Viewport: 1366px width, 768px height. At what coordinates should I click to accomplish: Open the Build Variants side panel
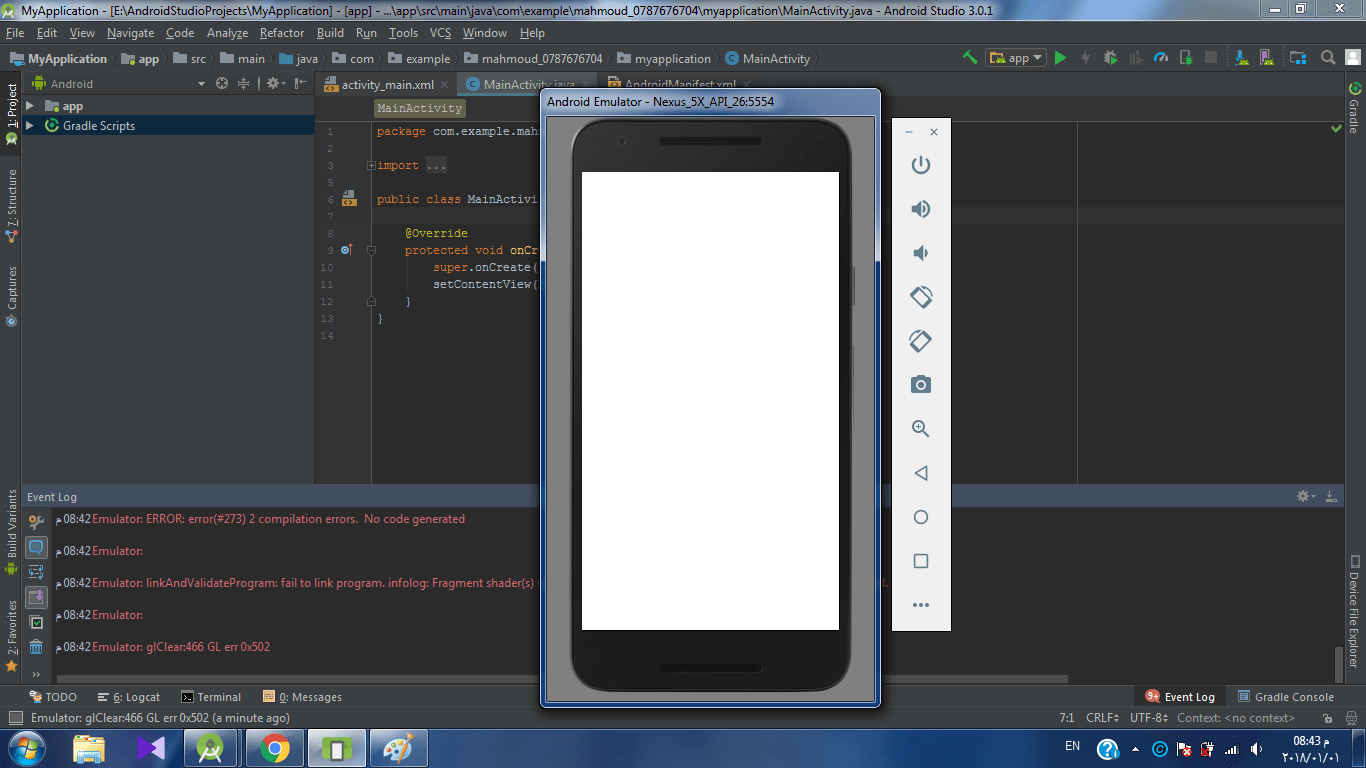click(11, 533)
